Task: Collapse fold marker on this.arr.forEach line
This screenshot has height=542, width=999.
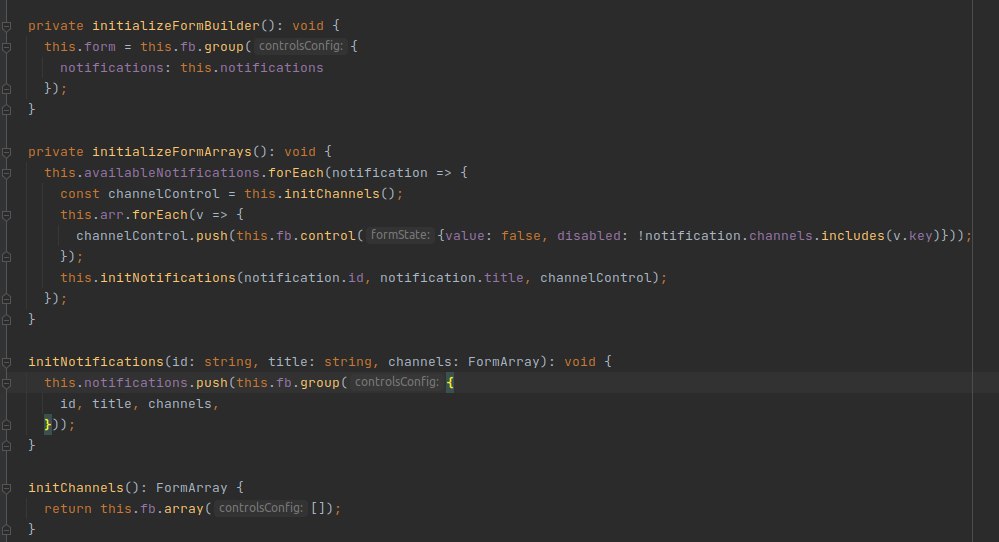Action: pos(6,215)
